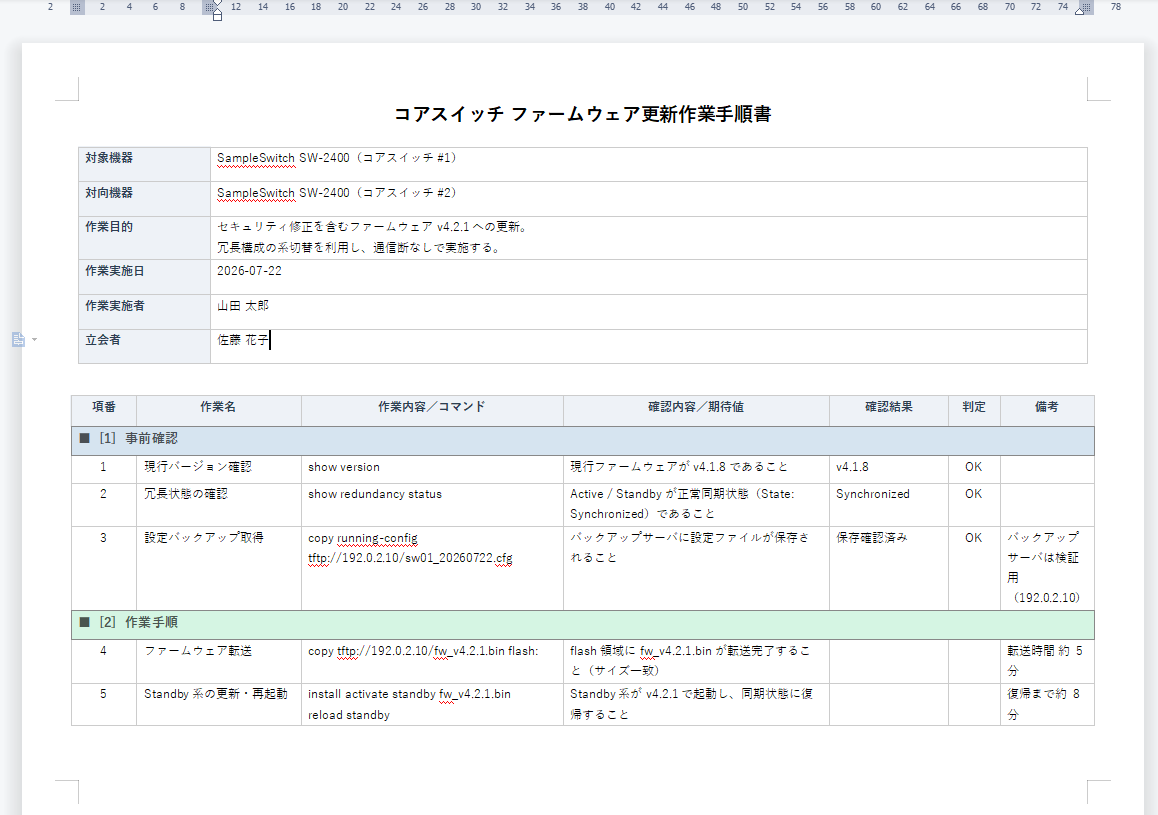The width and height of the screenshot is (1158, 815).
Task: Click the 作業実施者 label cell
Action: click(145, 312)
